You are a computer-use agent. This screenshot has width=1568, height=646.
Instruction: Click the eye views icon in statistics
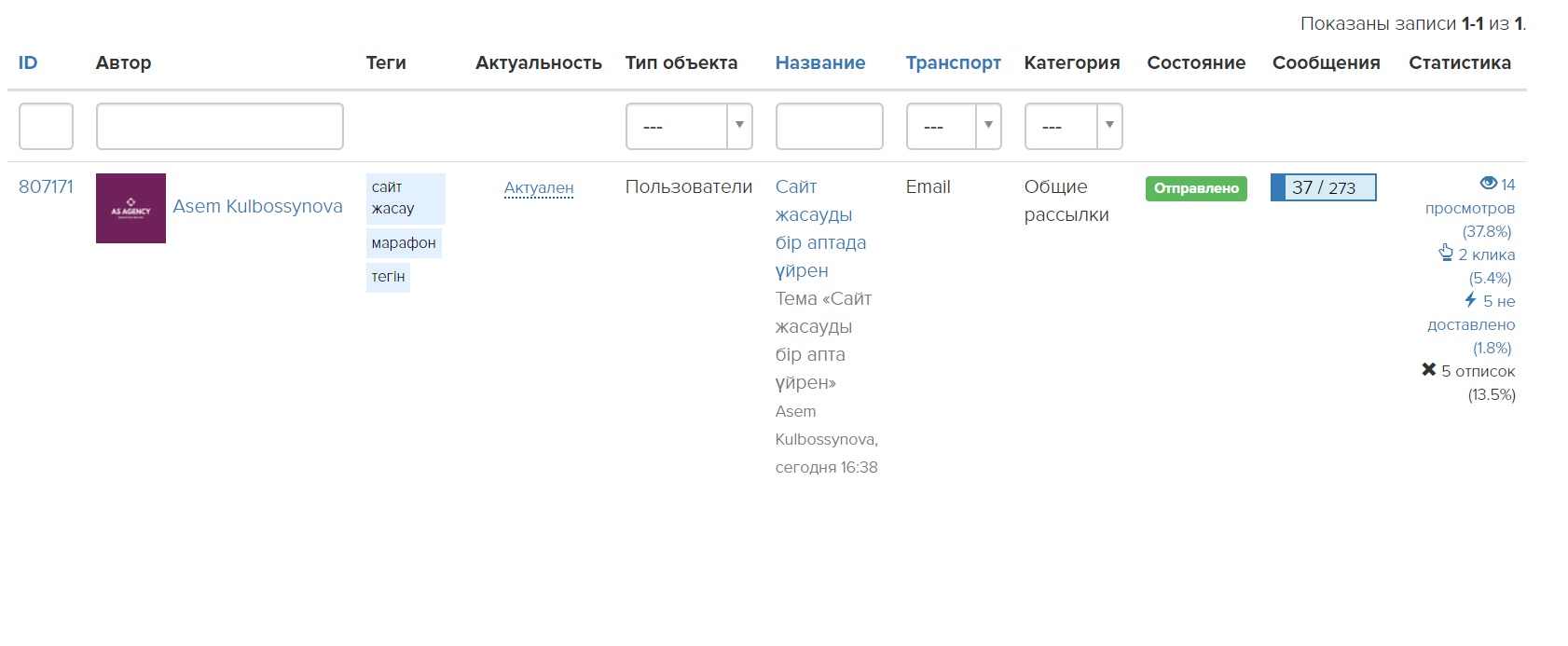click(1488, 184)
